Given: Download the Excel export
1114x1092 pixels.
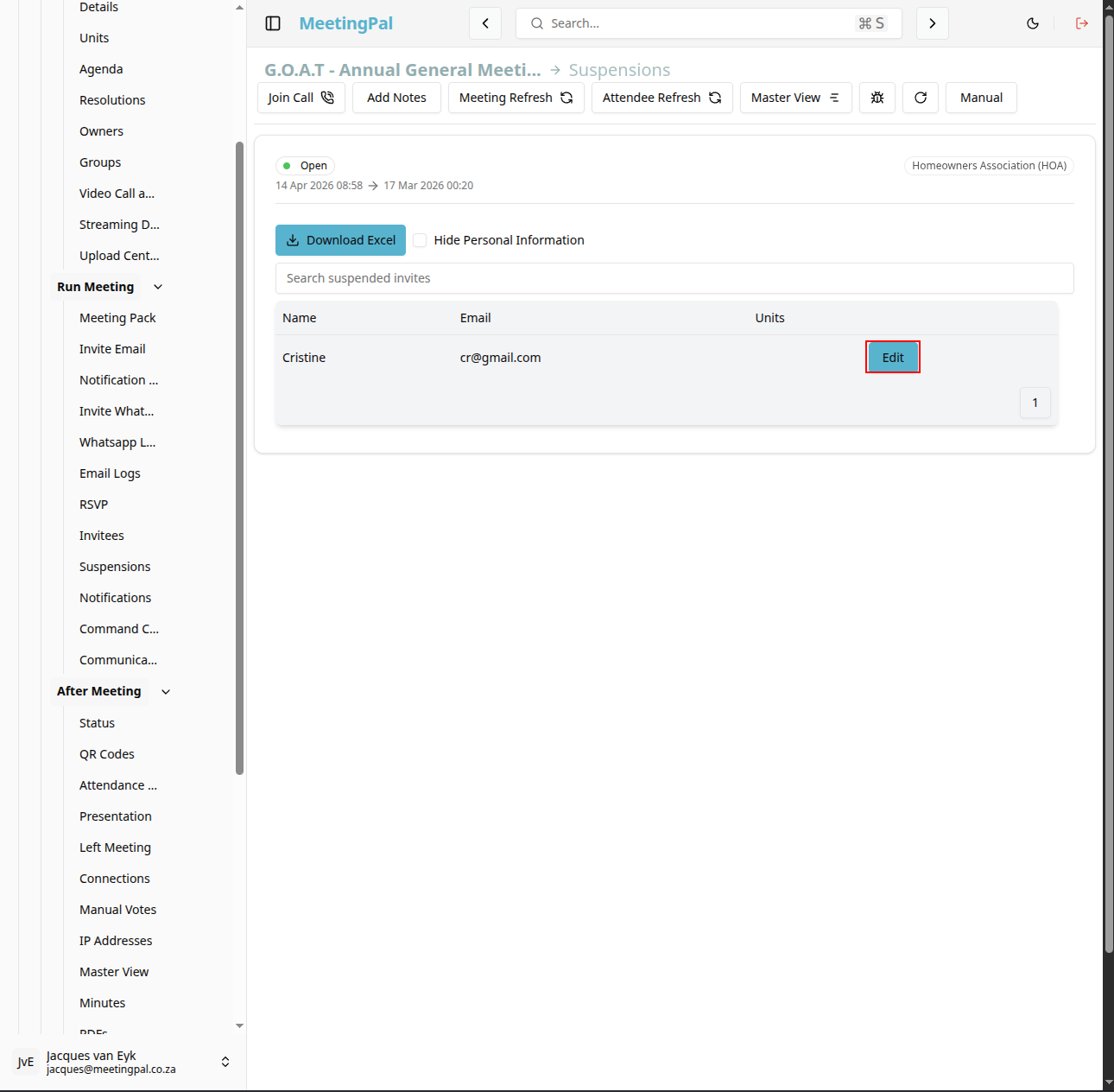Looking at the screenshot, I should (x=341, y=240).
